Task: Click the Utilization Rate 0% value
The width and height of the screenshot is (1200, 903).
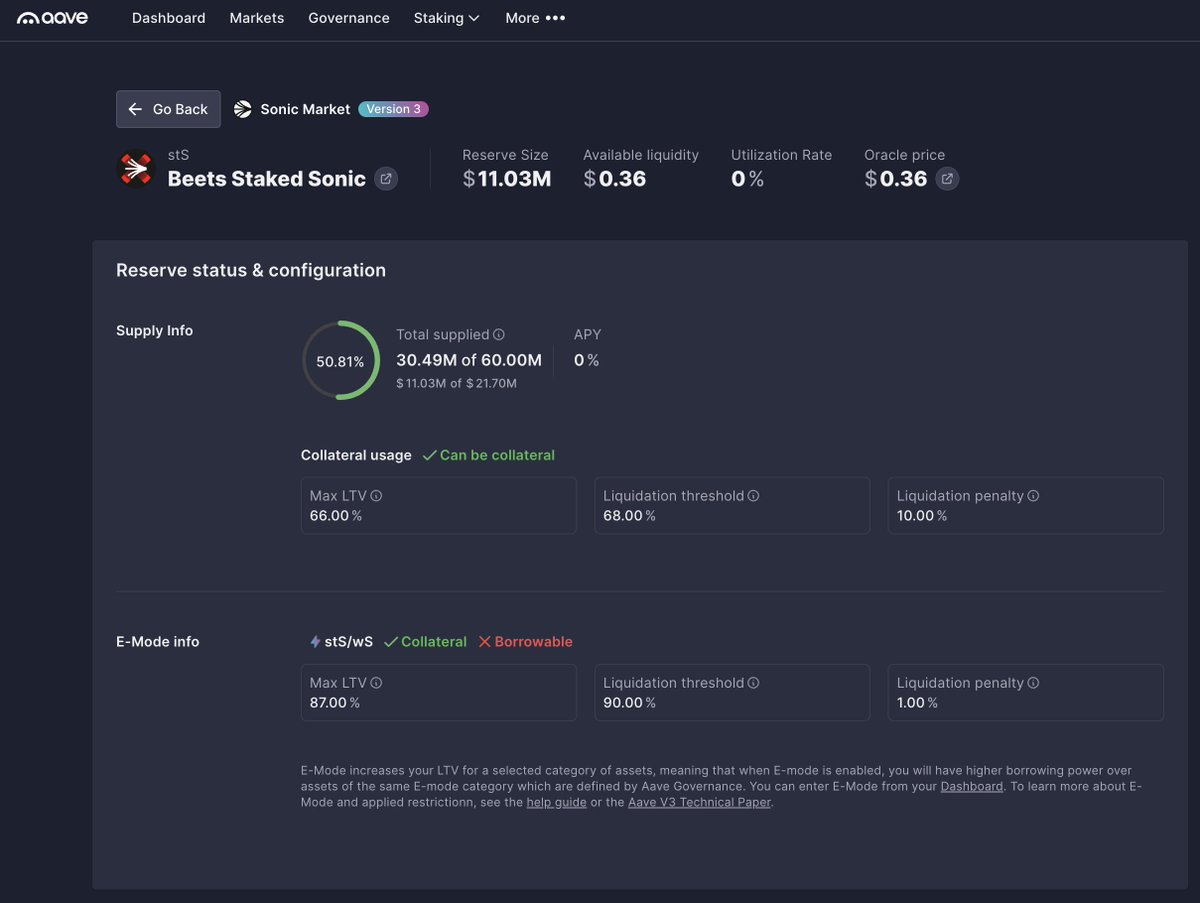Action: 748,179
